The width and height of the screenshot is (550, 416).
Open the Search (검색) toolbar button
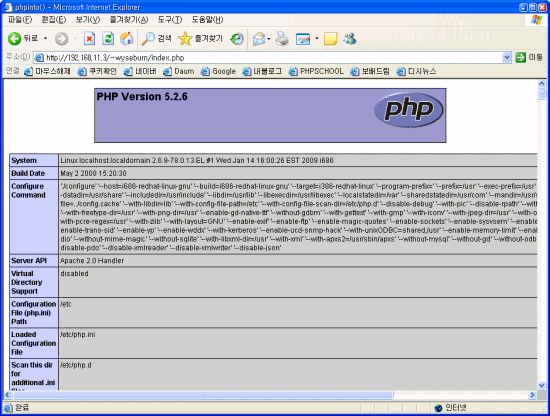click(x=156, y=39)
